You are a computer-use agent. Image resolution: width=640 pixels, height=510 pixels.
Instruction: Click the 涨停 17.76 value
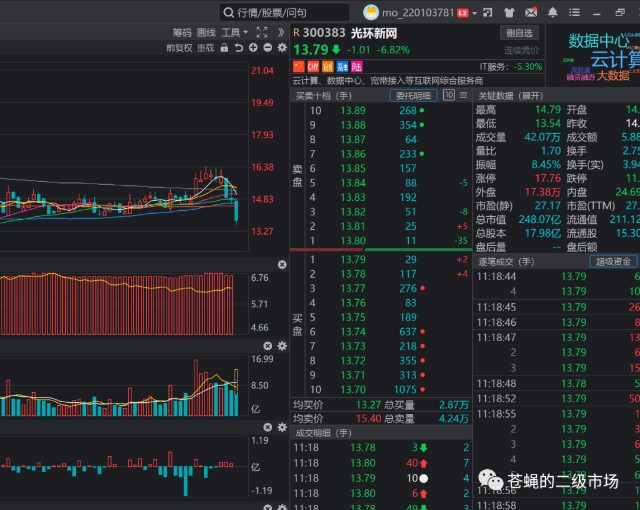(x=548, y=178)
